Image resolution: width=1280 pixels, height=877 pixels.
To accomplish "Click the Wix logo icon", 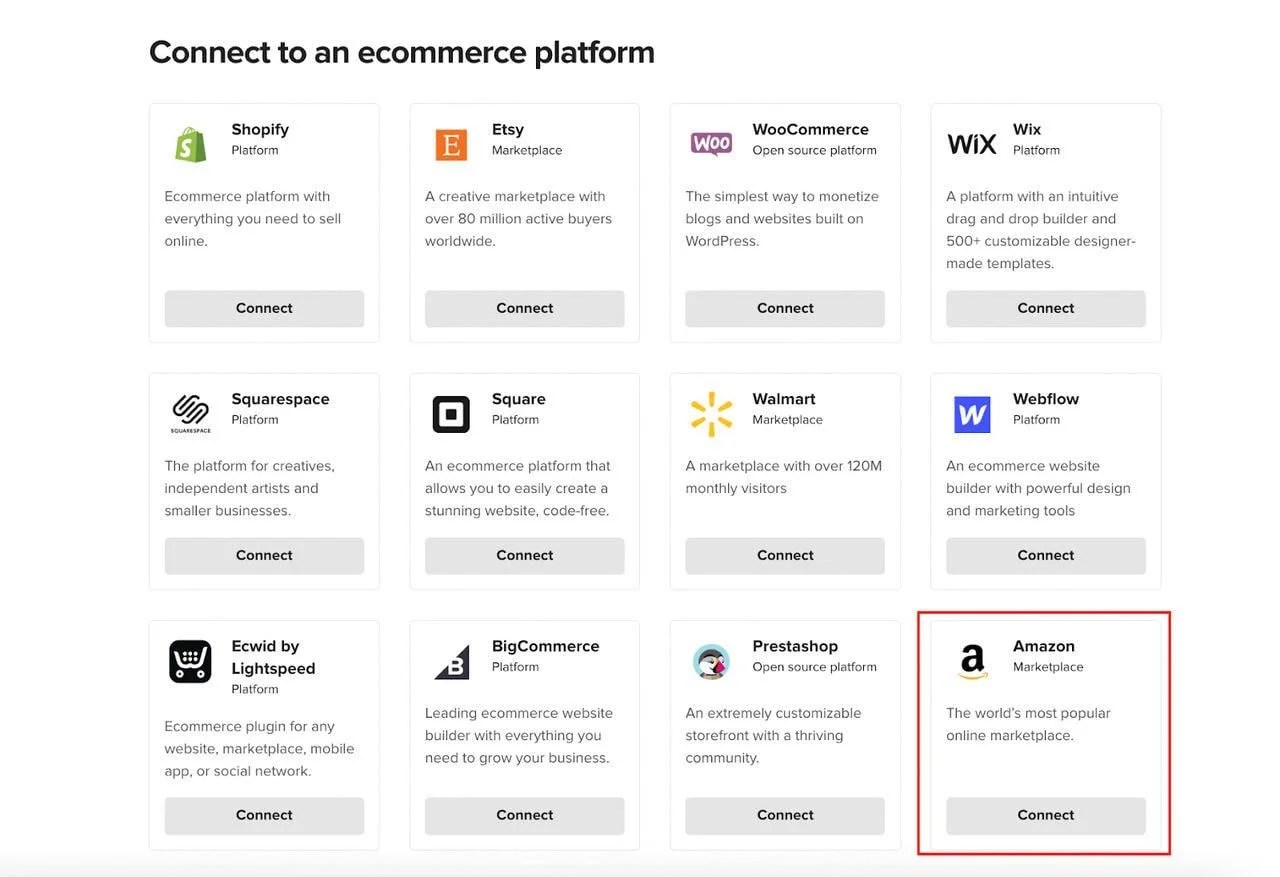I will tap(971, 144).
